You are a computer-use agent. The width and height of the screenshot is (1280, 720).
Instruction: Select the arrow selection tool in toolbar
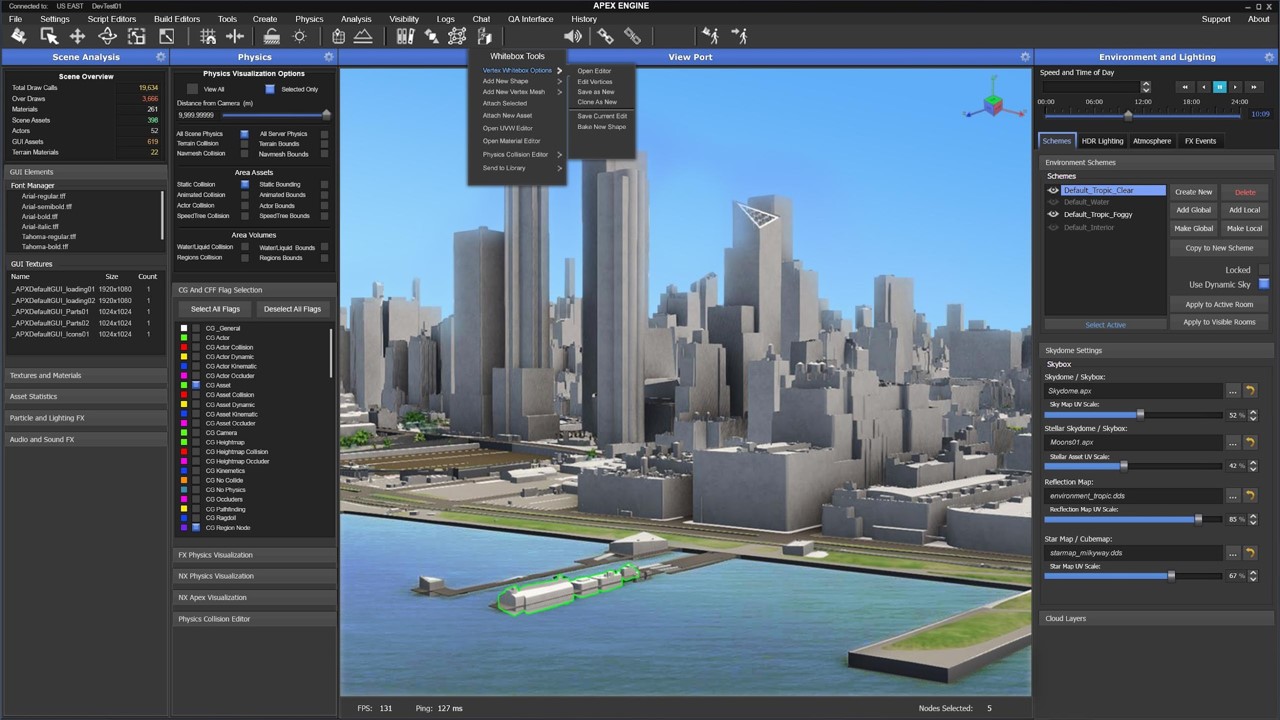48,37
